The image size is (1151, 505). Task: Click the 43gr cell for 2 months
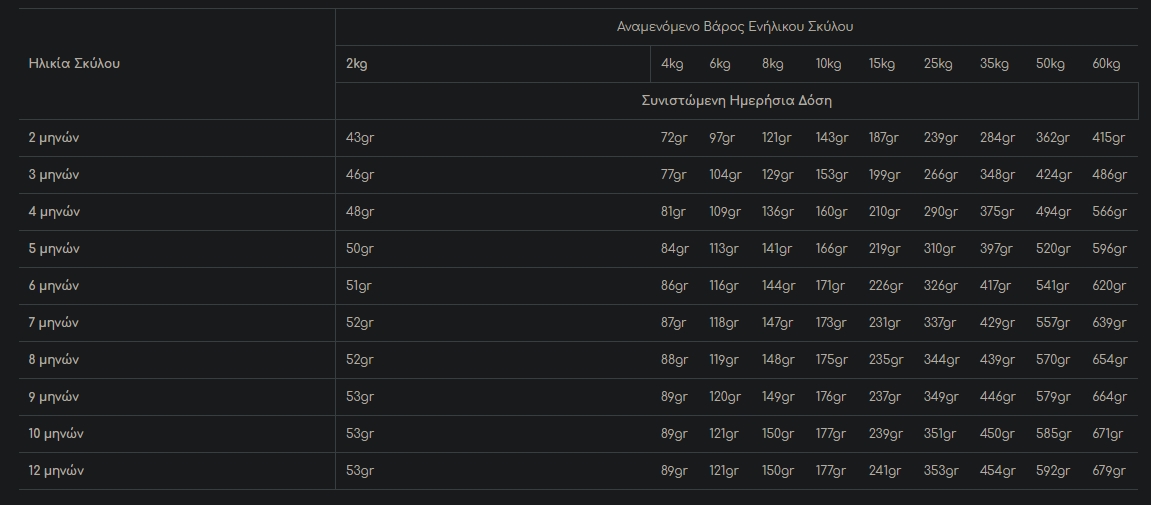[x=359, y=138]
